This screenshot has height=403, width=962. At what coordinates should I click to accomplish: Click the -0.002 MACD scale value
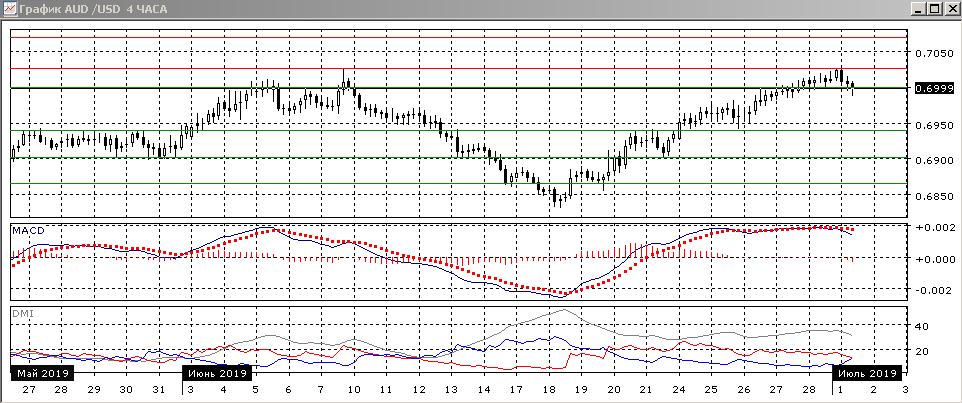pyautogui.click(x=933, y=290)
